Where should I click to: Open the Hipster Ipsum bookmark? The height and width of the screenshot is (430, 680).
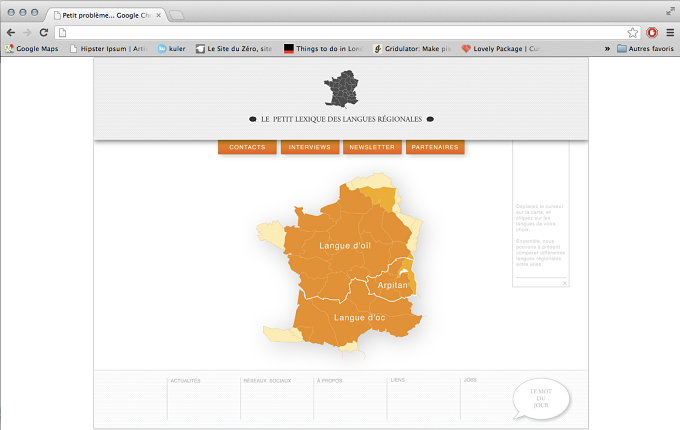108,49
